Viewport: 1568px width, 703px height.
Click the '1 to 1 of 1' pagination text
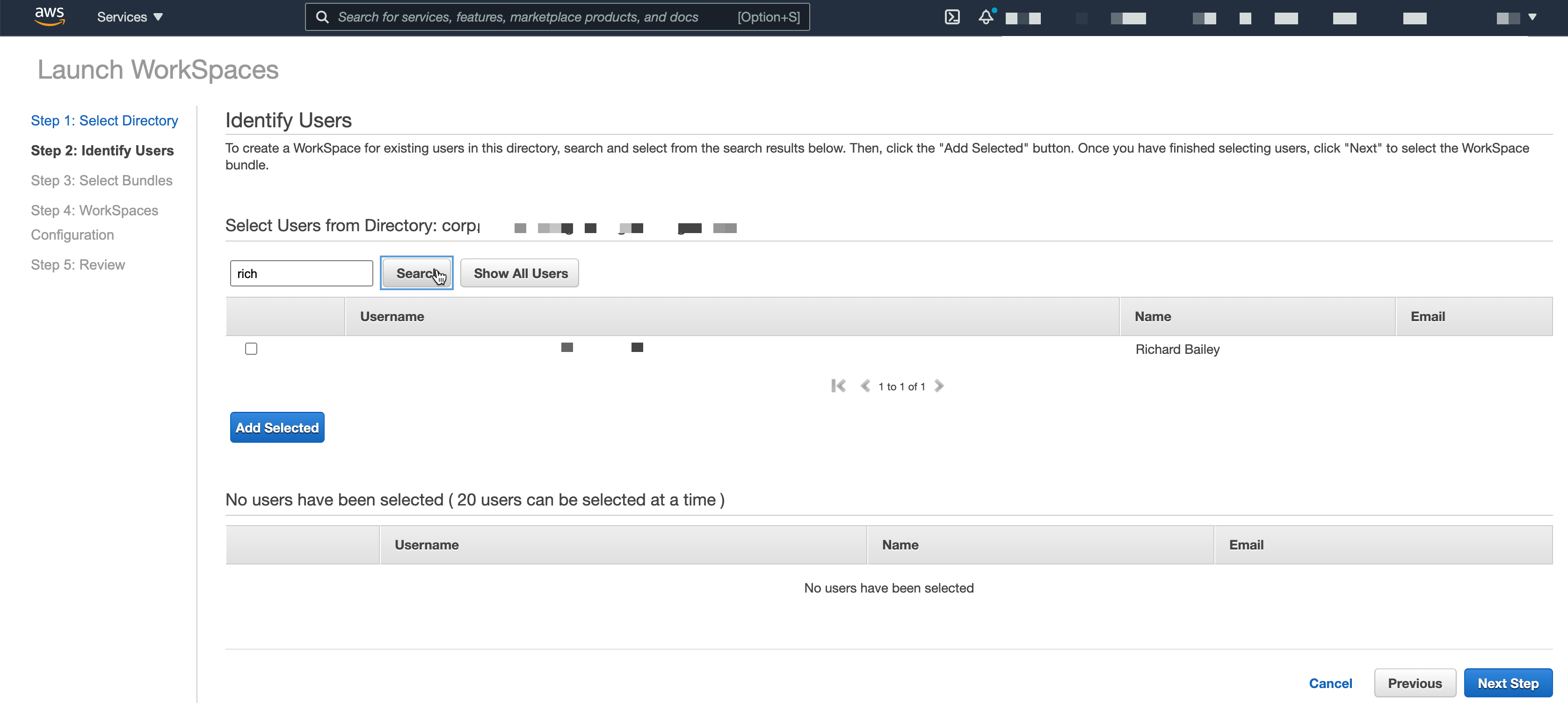point(901,386)
